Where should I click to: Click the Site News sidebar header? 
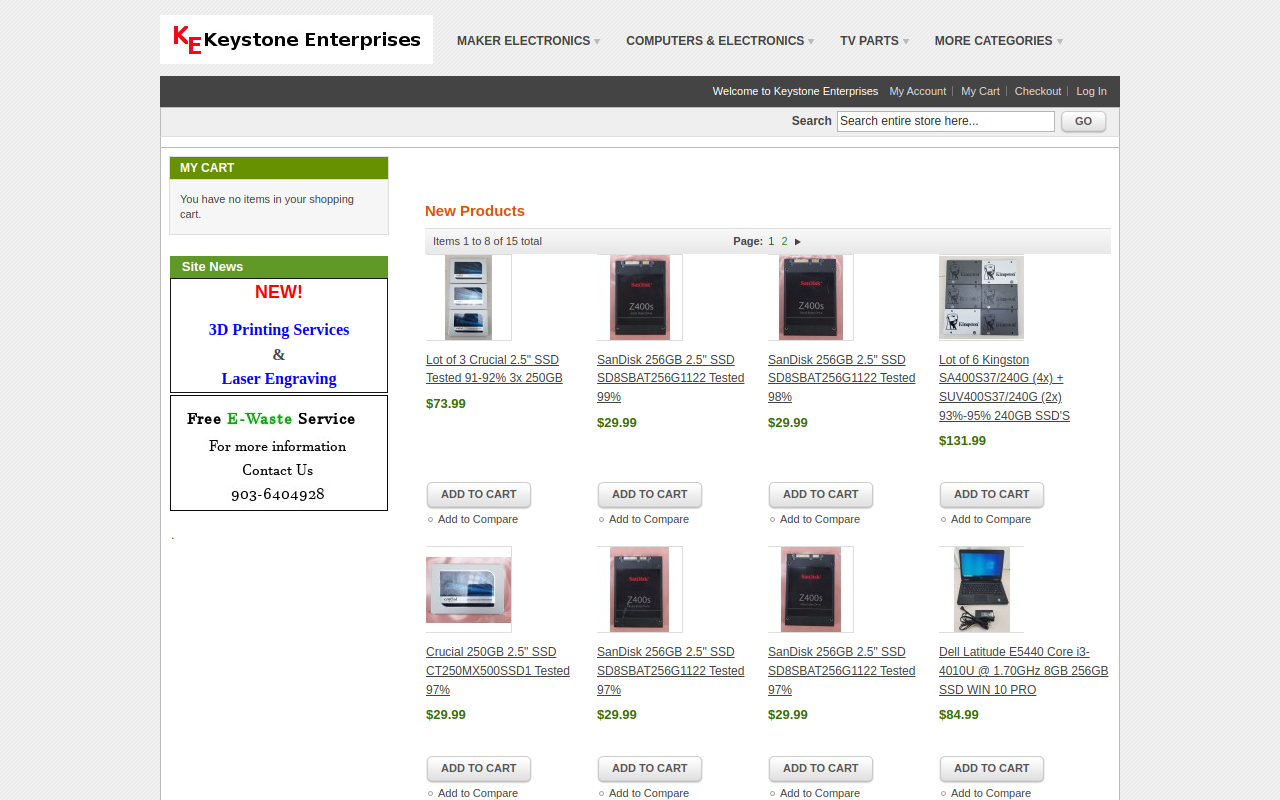pyautogui.click(x=279, y=267)
